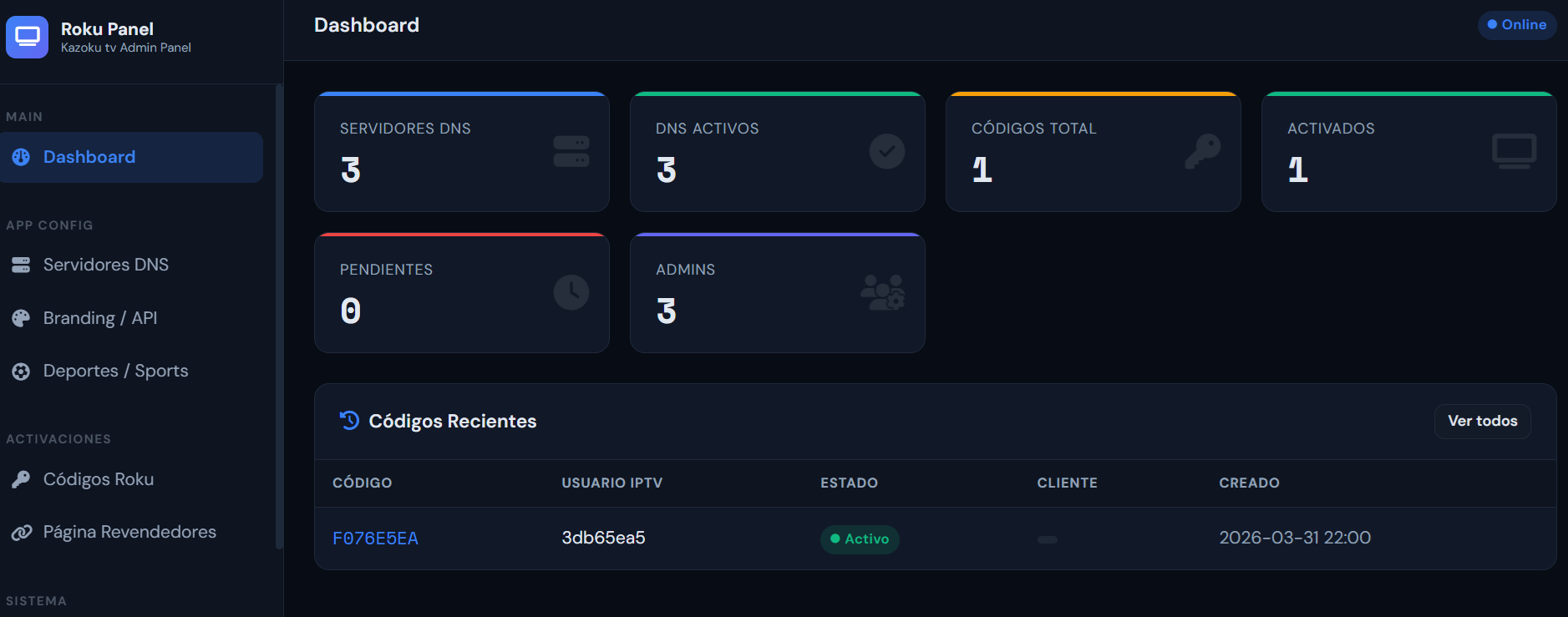Click the key icon in Códigos Total card
The height and width of the screenshot is (617, 1568).
click(1202, 151)
